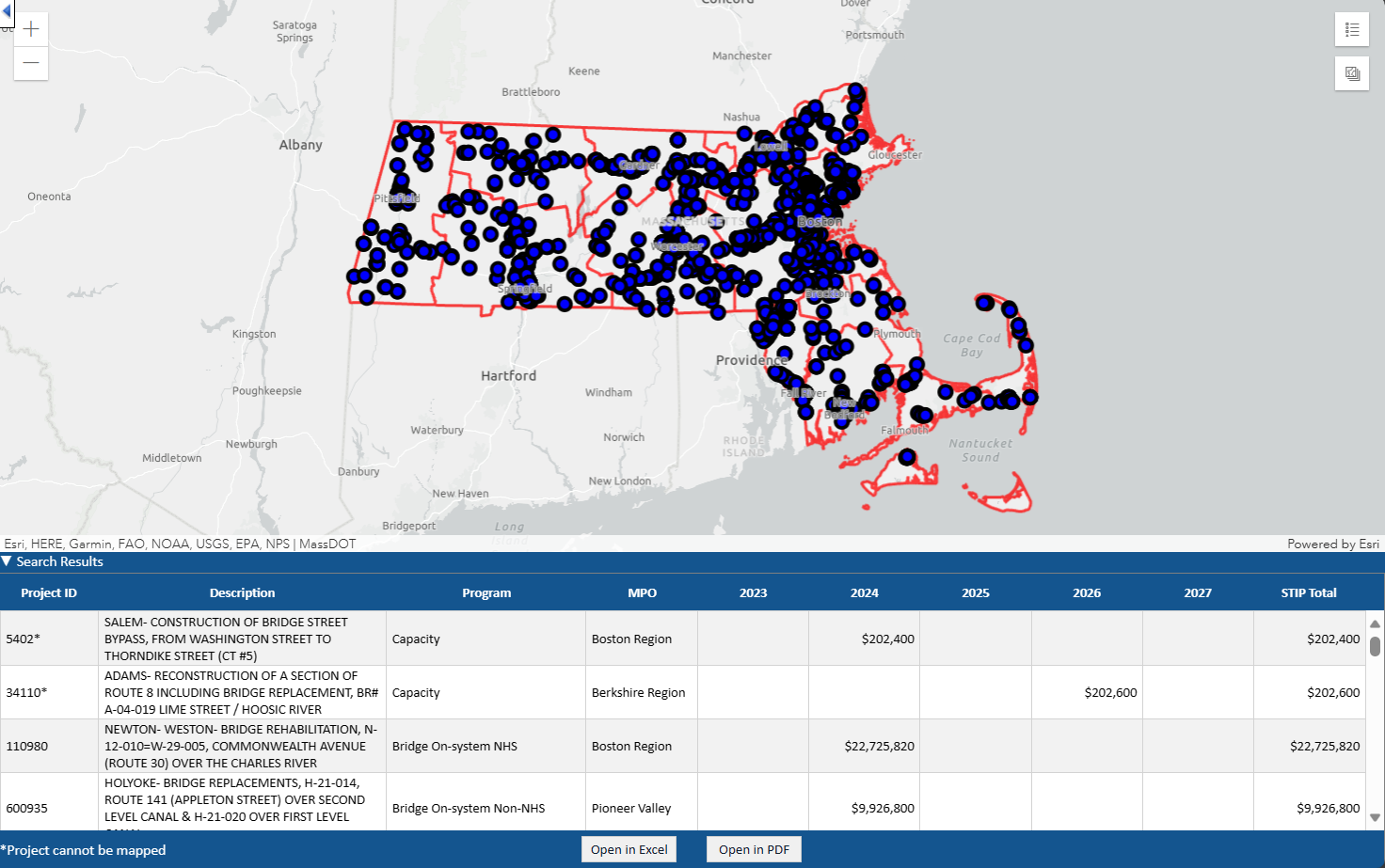Viewport: 1385px width, 868px height.
Task: Sort by the Project ID column header
Action: (x=49, y=592)
